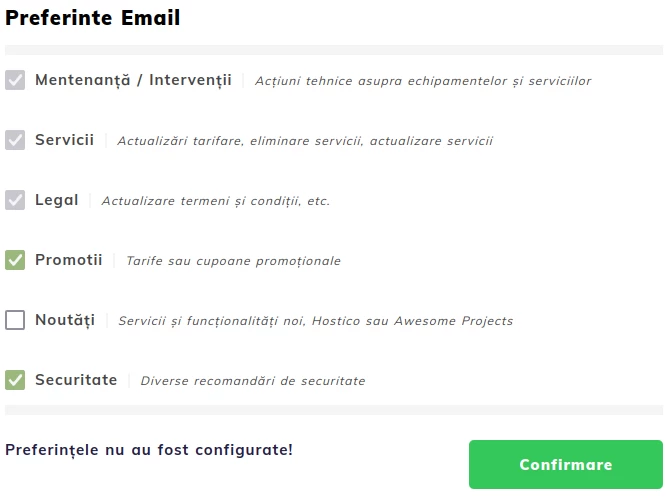Toggle the Legal checkbox
This screenshot has height=500, width=670.
pos(15,200)
